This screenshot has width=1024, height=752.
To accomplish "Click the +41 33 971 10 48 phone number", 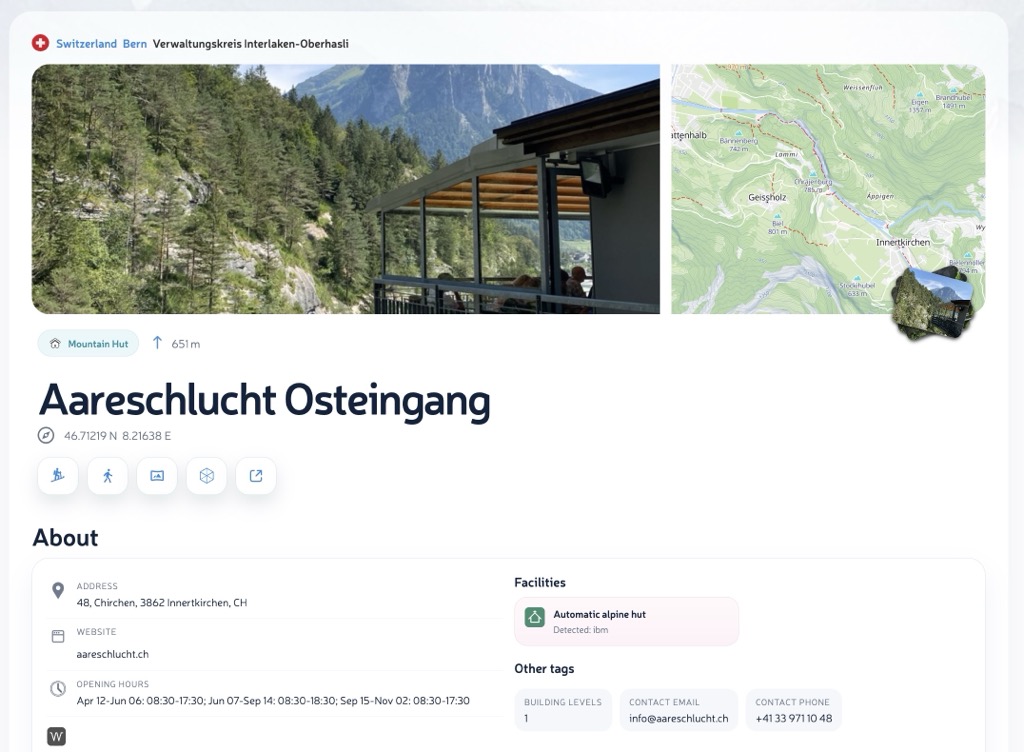I will point(793,718).
